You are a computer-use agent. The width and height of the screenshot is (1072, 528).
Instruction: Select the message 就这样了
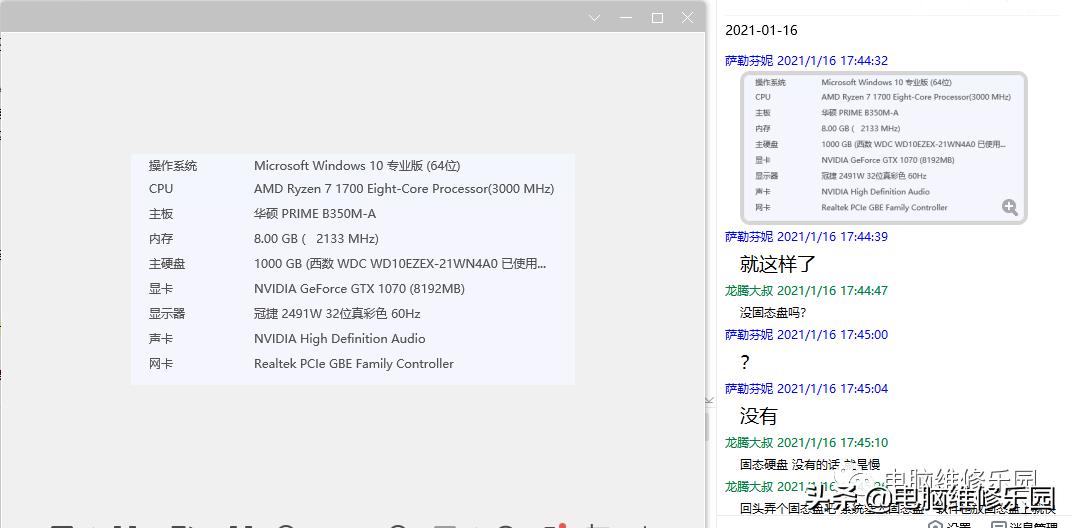point(777,264)
